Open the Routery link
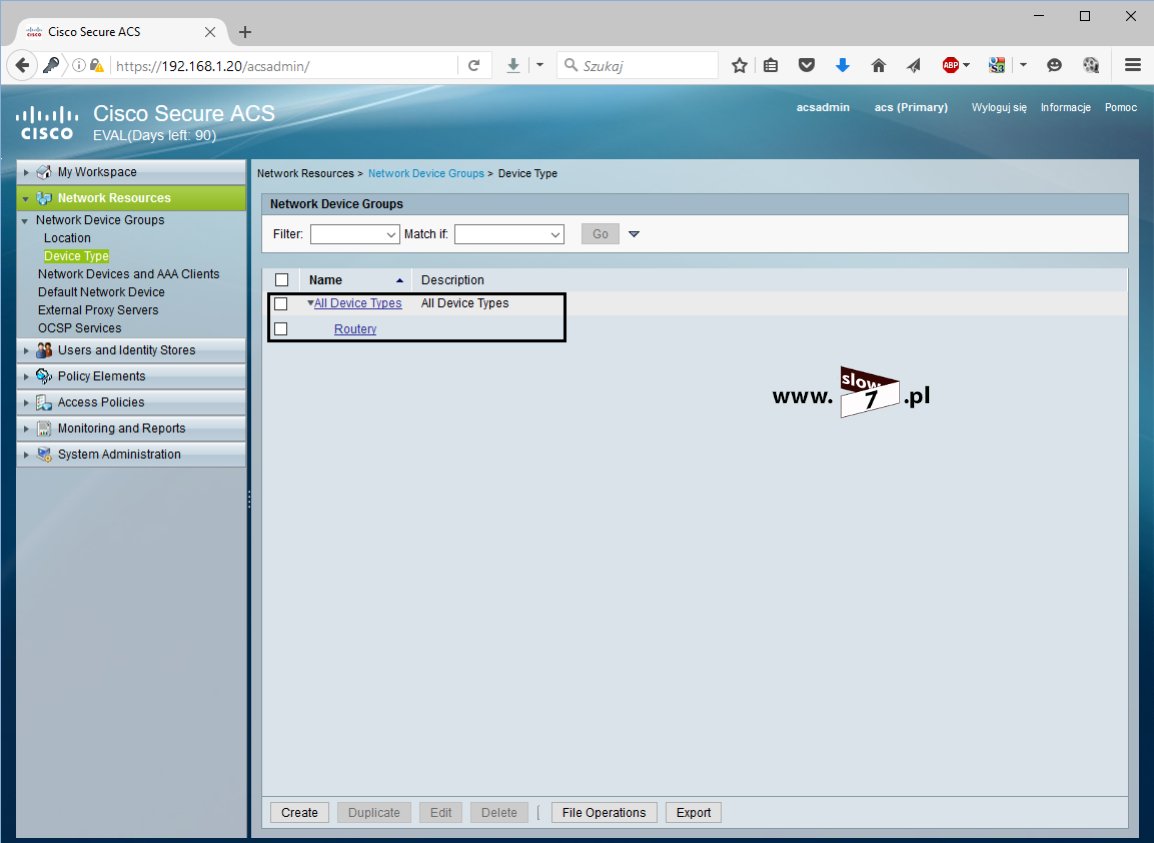The width and height of the screenshot is (1154, 843). (355, 329)
